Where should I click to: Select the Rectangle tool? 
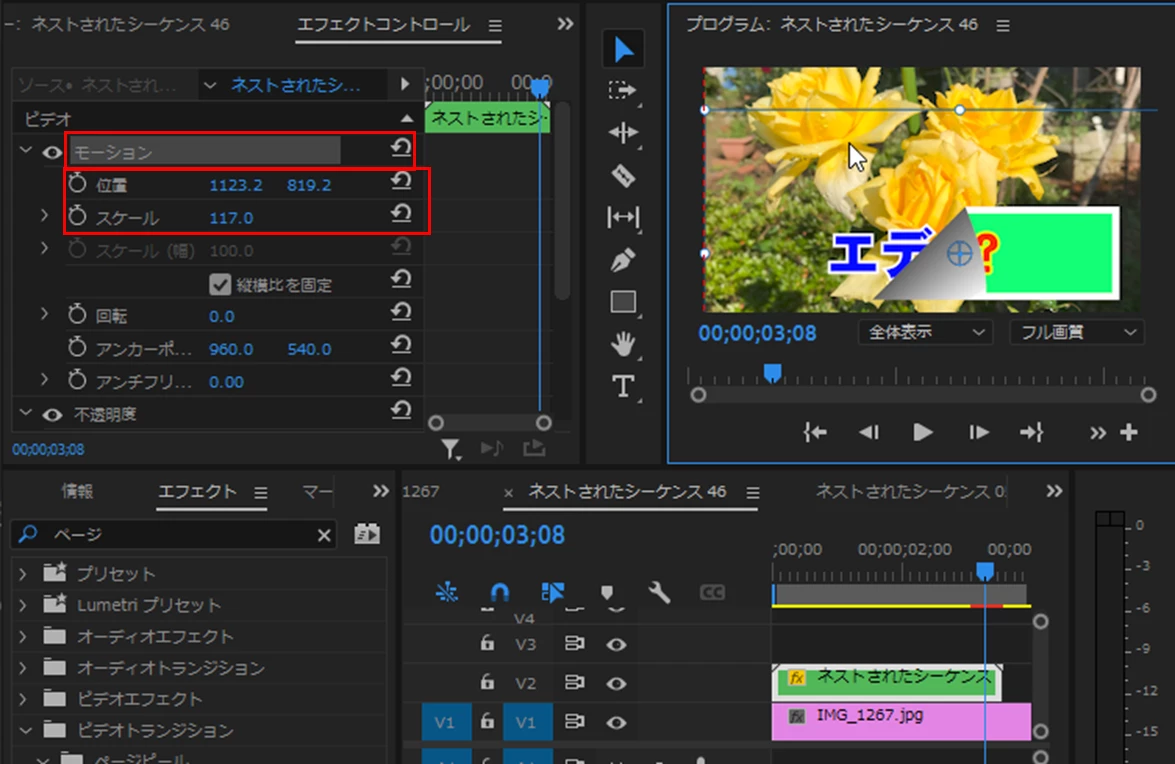pyautogui.click(x=623, y=302)
